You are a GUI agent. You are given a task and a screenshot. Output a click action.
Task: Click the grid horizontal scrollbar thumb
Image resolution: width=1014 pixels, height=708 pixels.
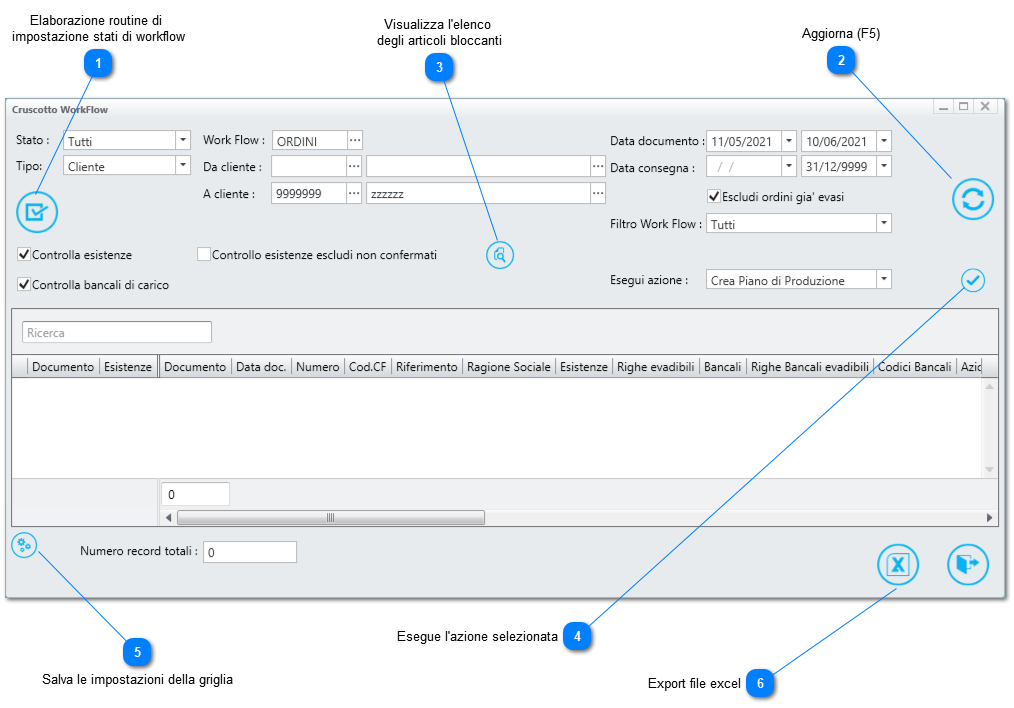(x=330, y=517)
